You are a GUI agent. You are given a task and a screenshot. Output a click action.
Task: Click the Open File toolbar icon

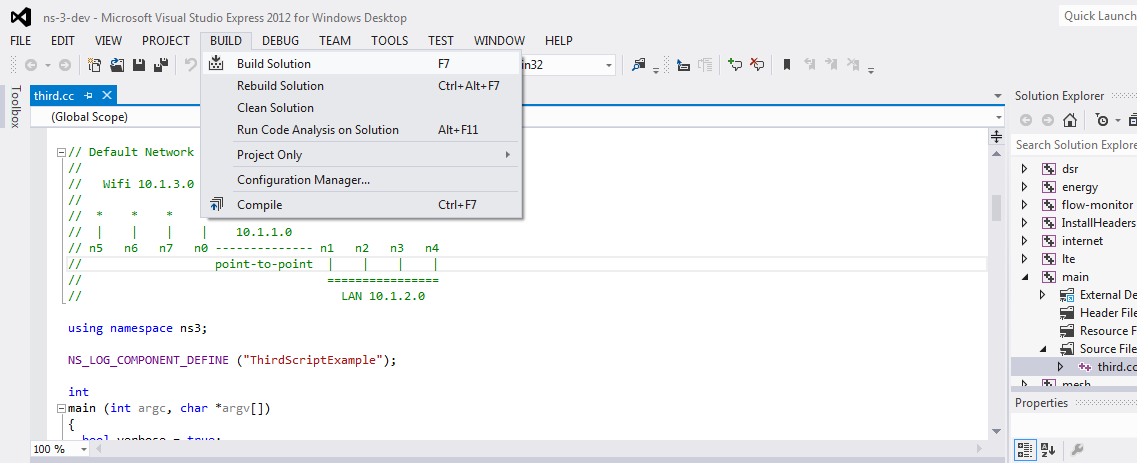[117, 65]
